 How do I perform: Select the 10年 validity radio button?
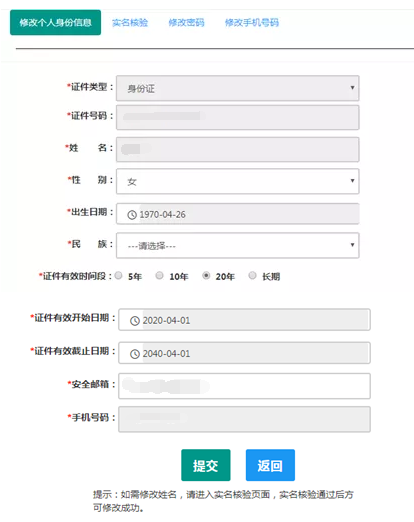click(160, 276)
